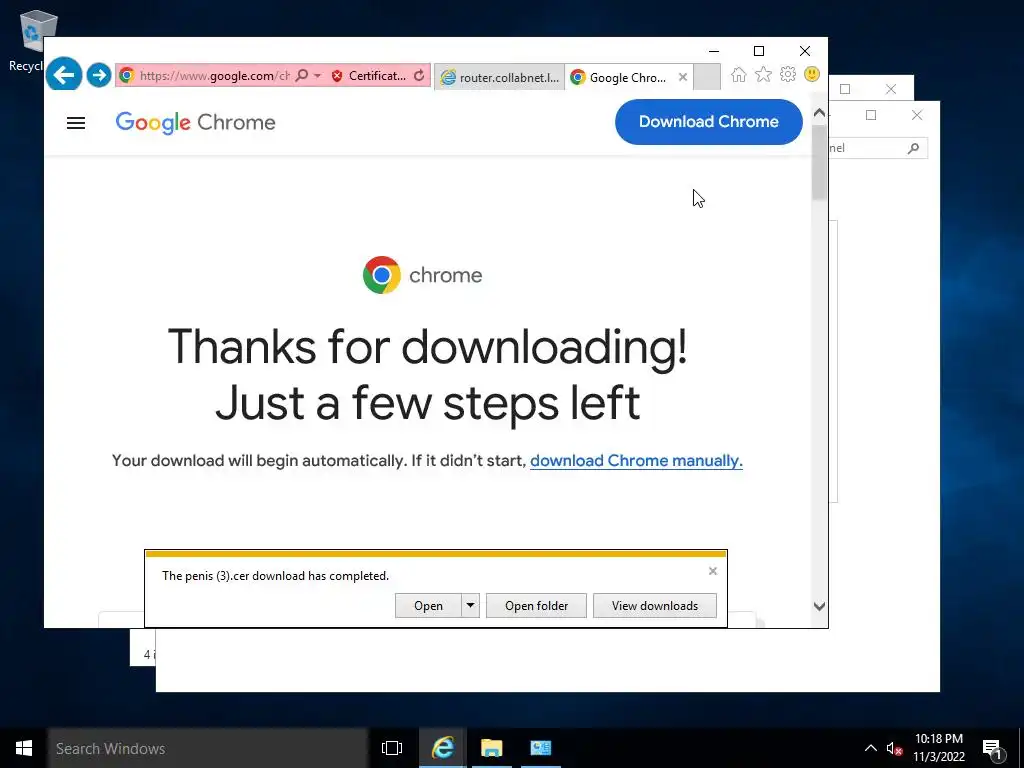This screenshot has height=768, width=1024.
Task: Minimize the Internet Explorer window
Action: (714, 51)
